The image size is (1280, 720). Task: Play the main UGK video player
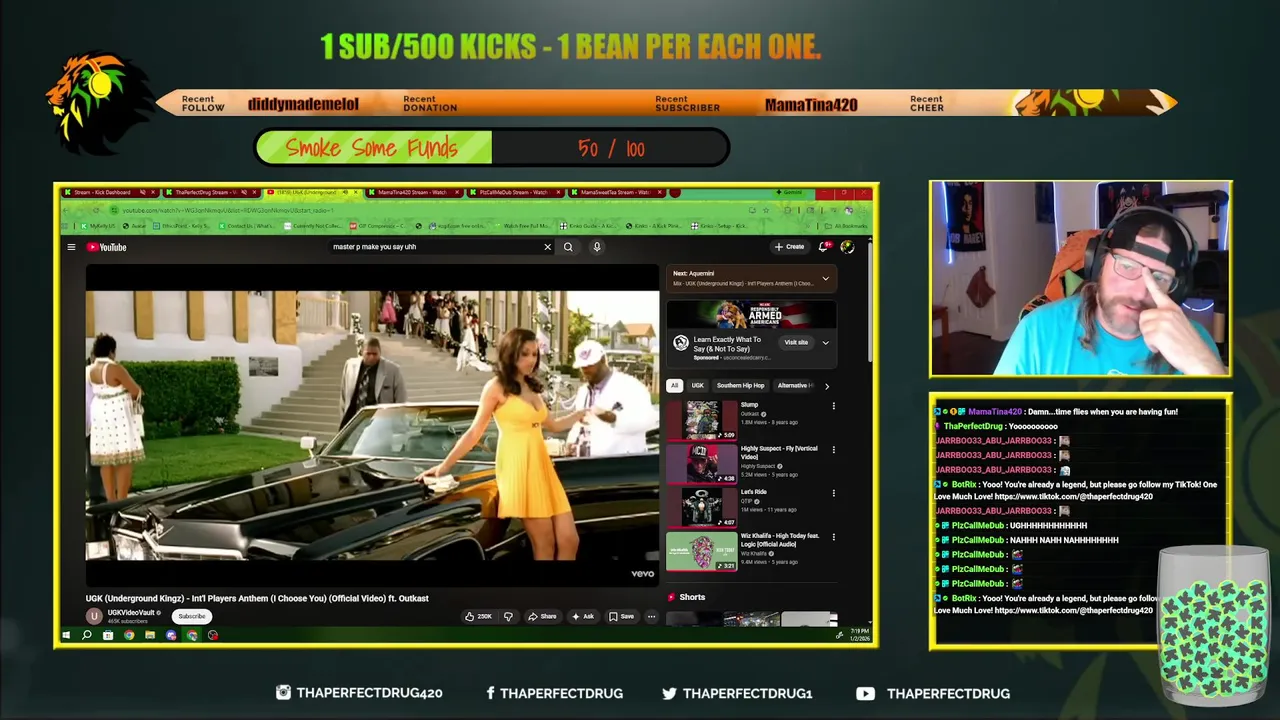(x=372, y=426)
